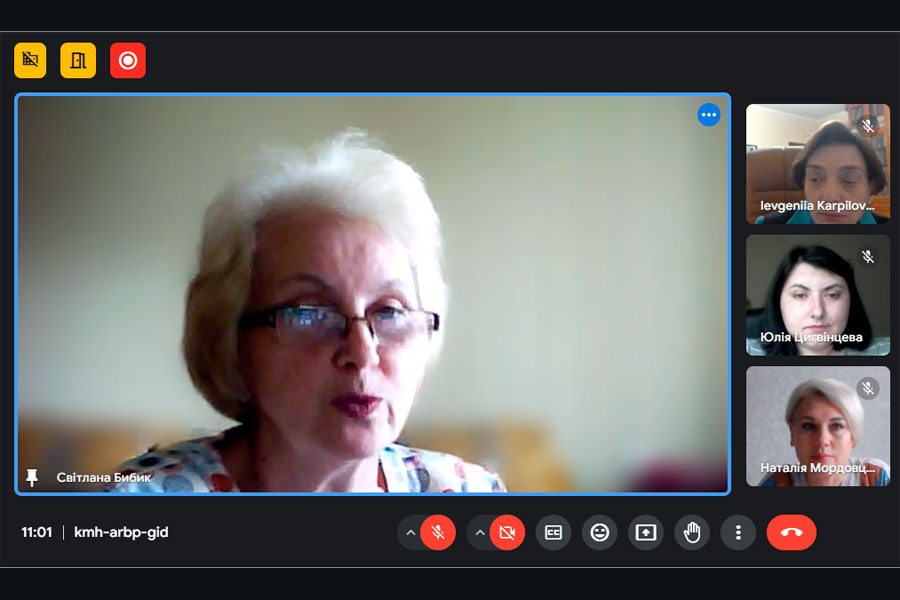This screenshot has height=600, width=900.
Task: Click muted mic icon on Юлія Цигвінцева tile
Action: click(868, 257)
